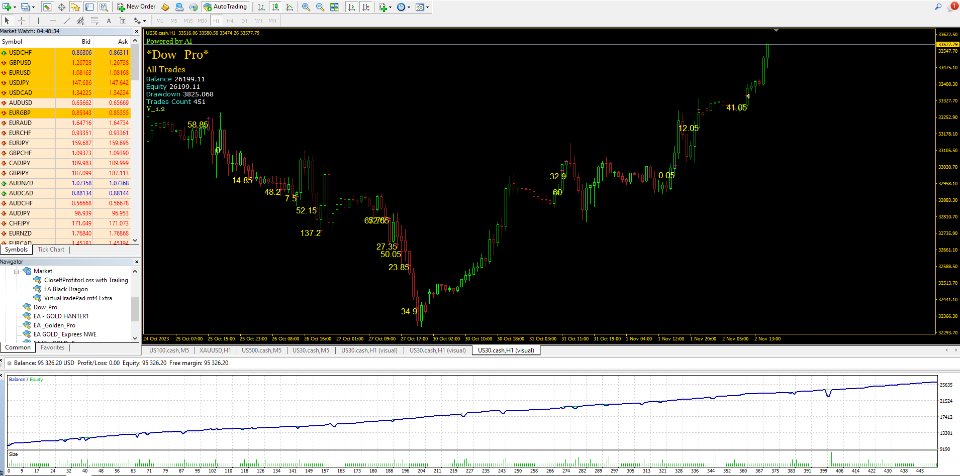This screenshot has height=476, width=960.
Task: Select the crosshair tool
Action: (x=21, y=21)
